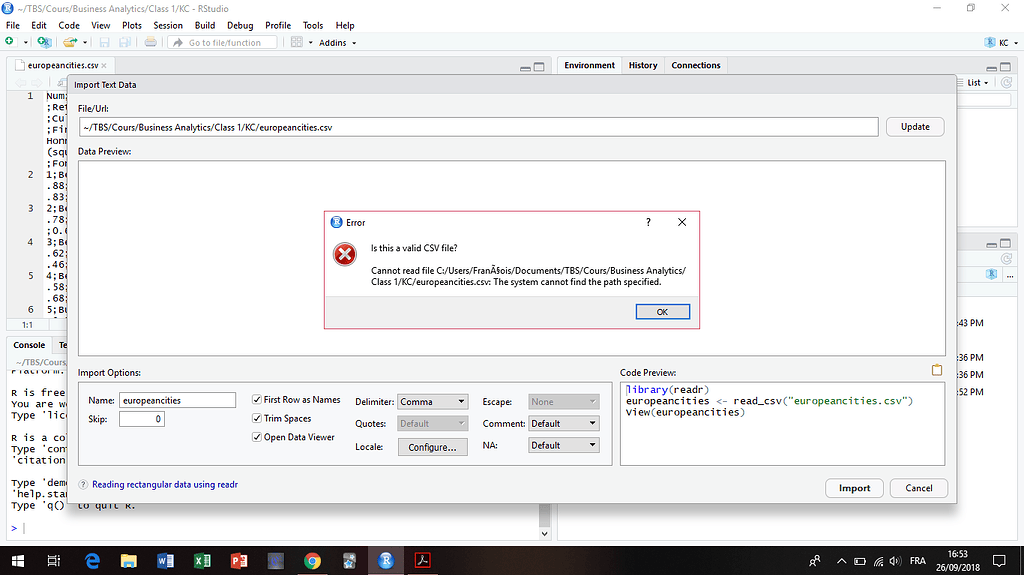Open Windows Start menu
Image resolution: width=1024 pixels, height=575 pixels.
coord(18,561)
